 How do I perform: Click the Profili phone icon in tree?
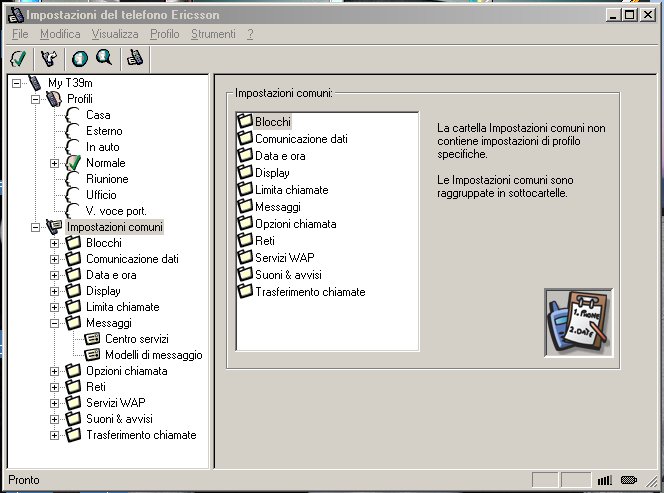[54, 99]
